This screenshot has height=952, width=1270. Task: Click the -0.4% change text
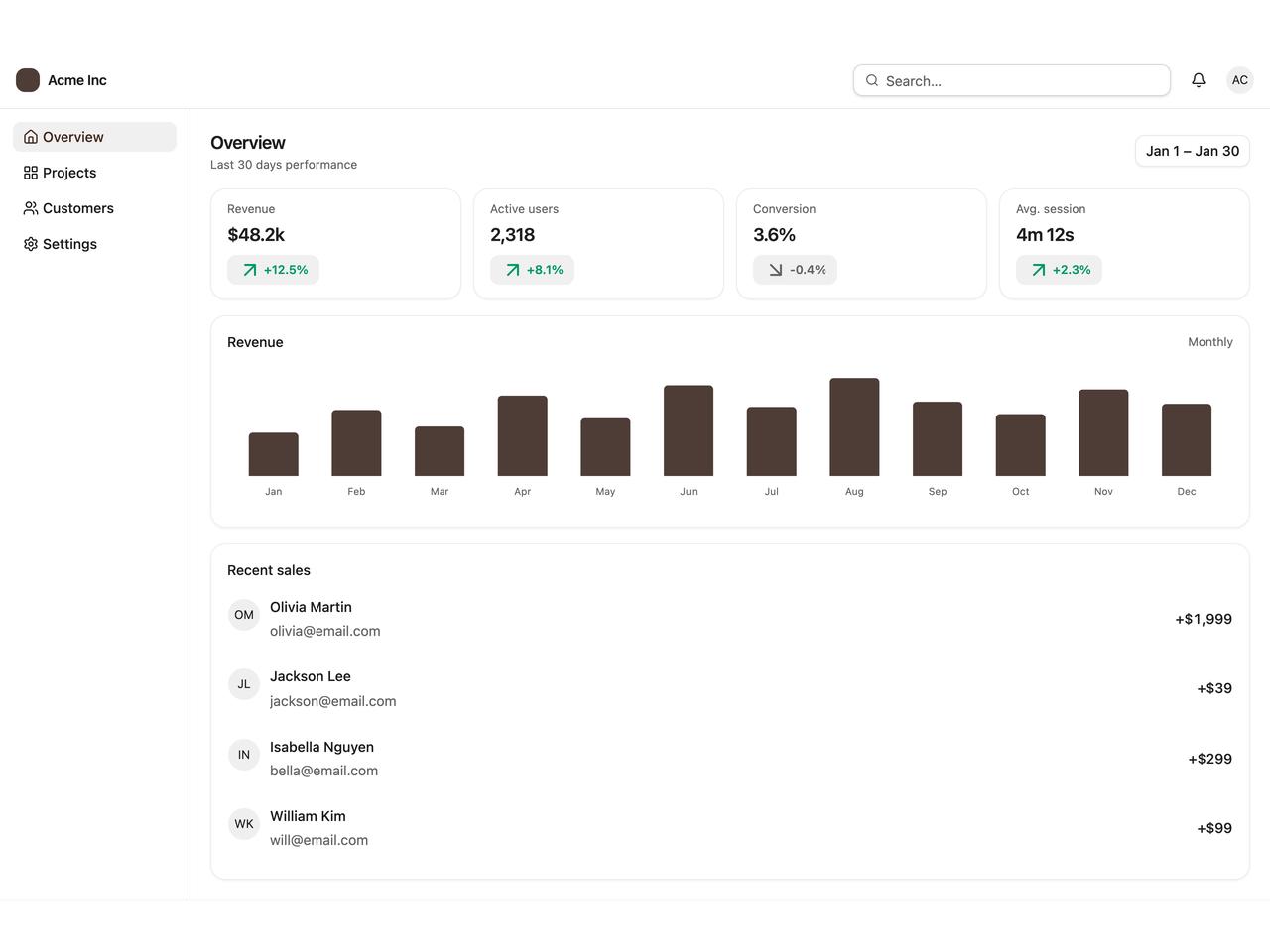pyautogui.click(x=808, y=270)
